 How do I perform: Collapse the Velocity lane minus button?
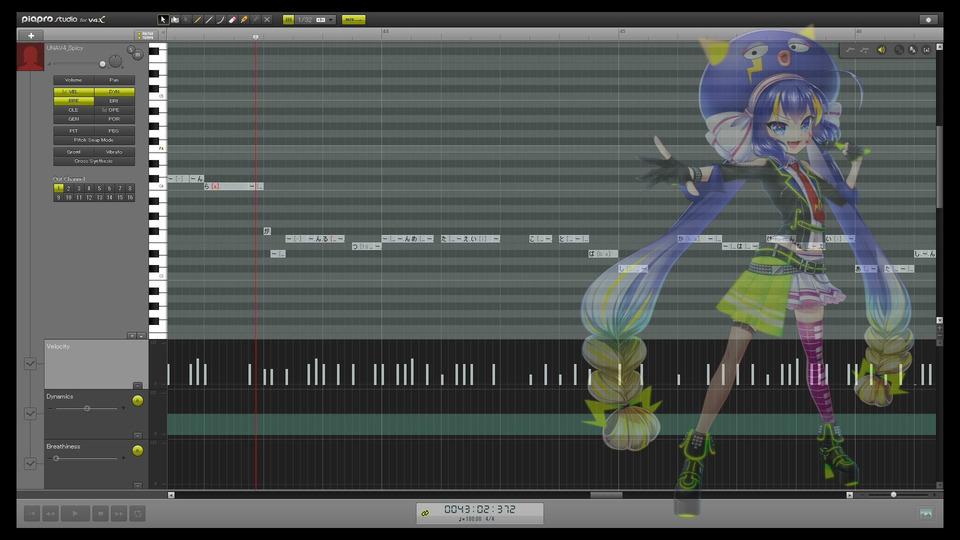pos(138,386)
